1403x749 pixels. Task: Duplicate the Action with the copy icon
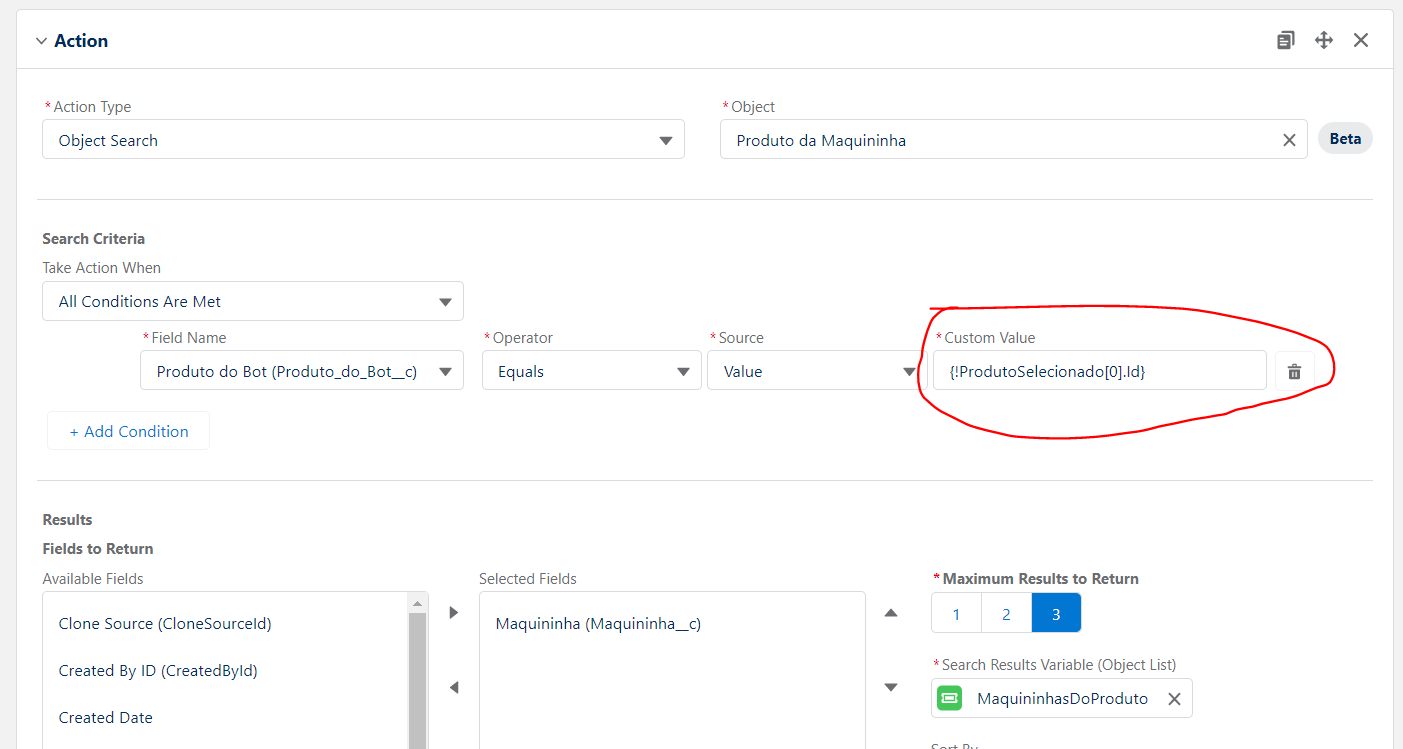tap(1285, 40)
